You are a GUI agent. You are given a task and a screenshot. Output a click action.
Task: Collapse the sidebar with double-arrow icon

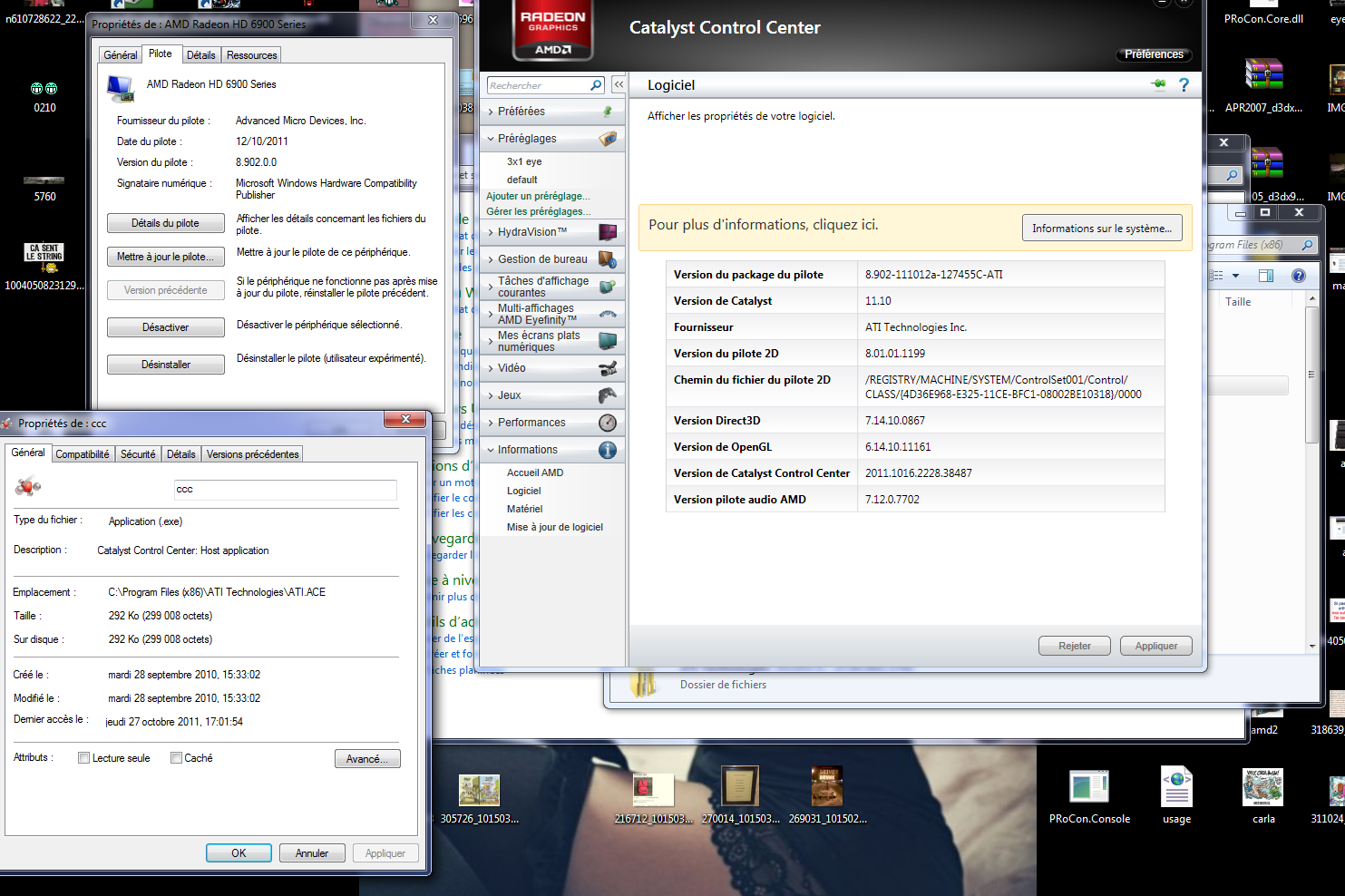click(x=619, y=84)
